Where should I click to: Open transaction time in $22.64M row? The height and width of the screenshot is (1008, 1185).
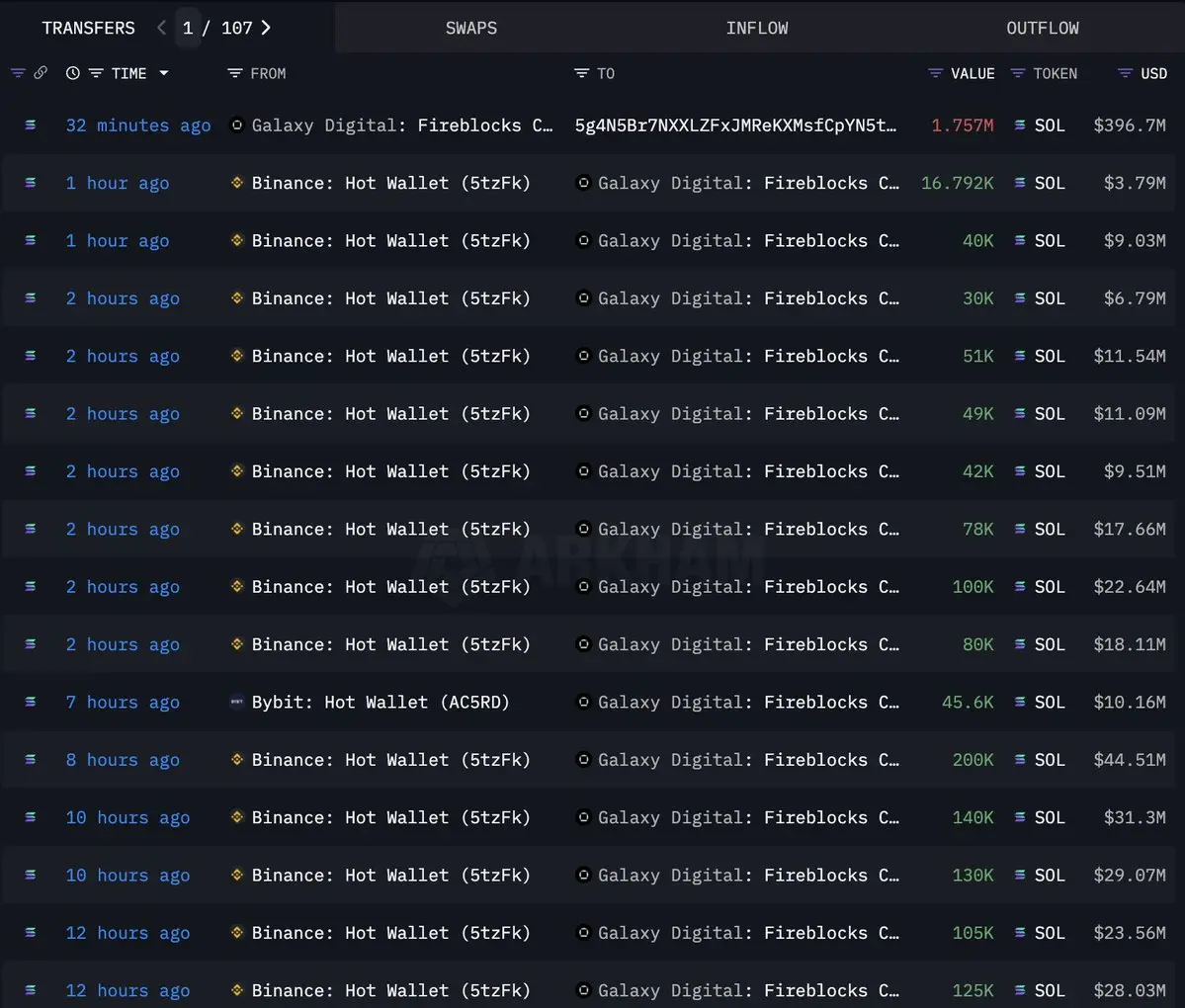click(123, 587)
